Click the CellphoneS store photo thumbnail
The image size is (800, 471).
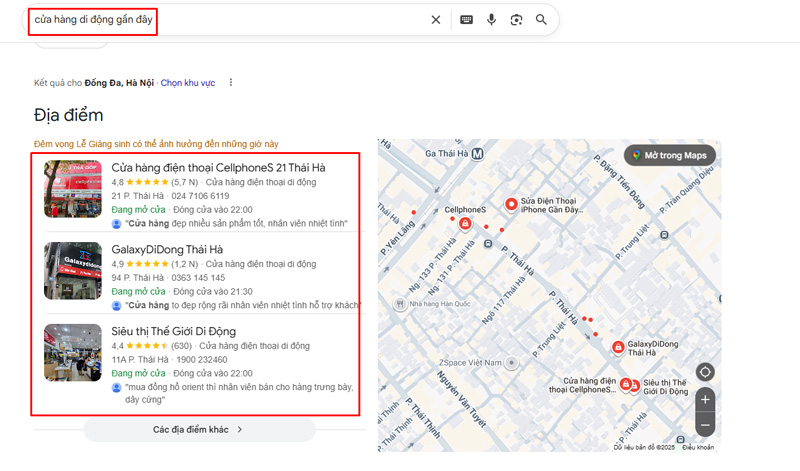point(73,189)
